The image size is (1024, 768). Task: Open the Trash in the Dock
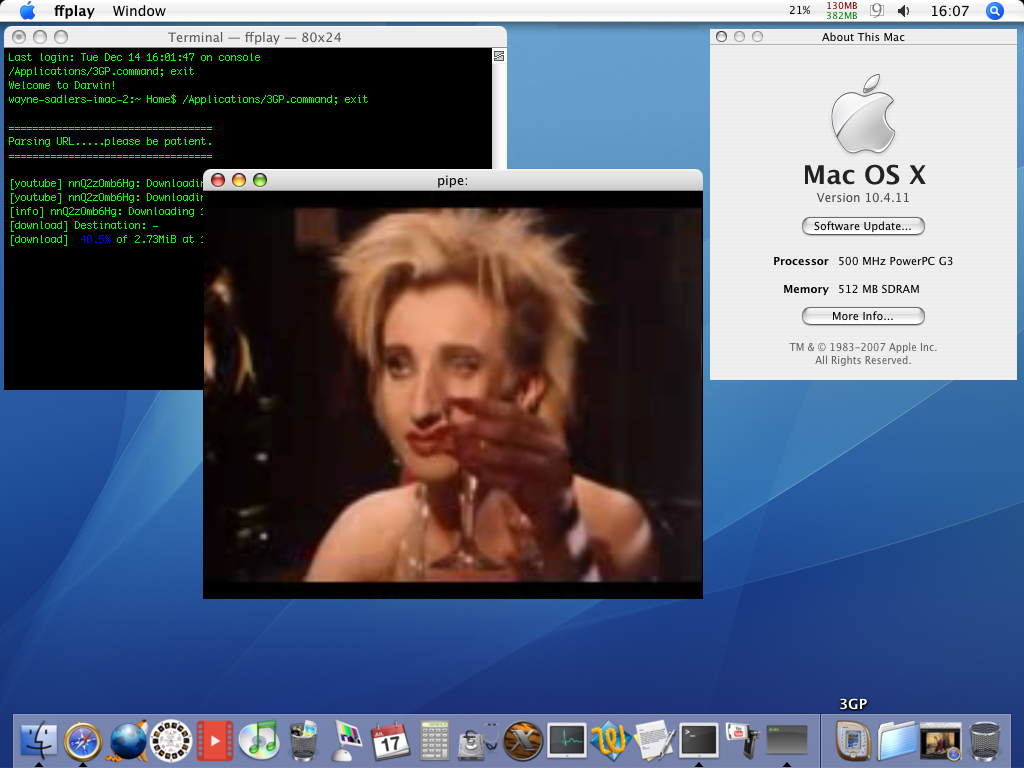pos(985,741)
